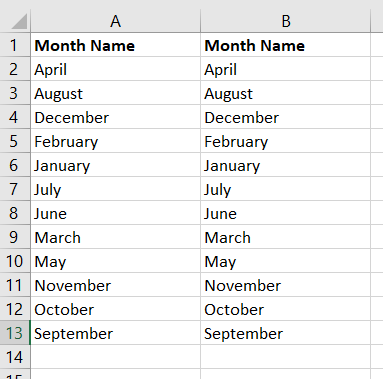
Task: Click the Select All corner triangle
Action: point(19,21)
